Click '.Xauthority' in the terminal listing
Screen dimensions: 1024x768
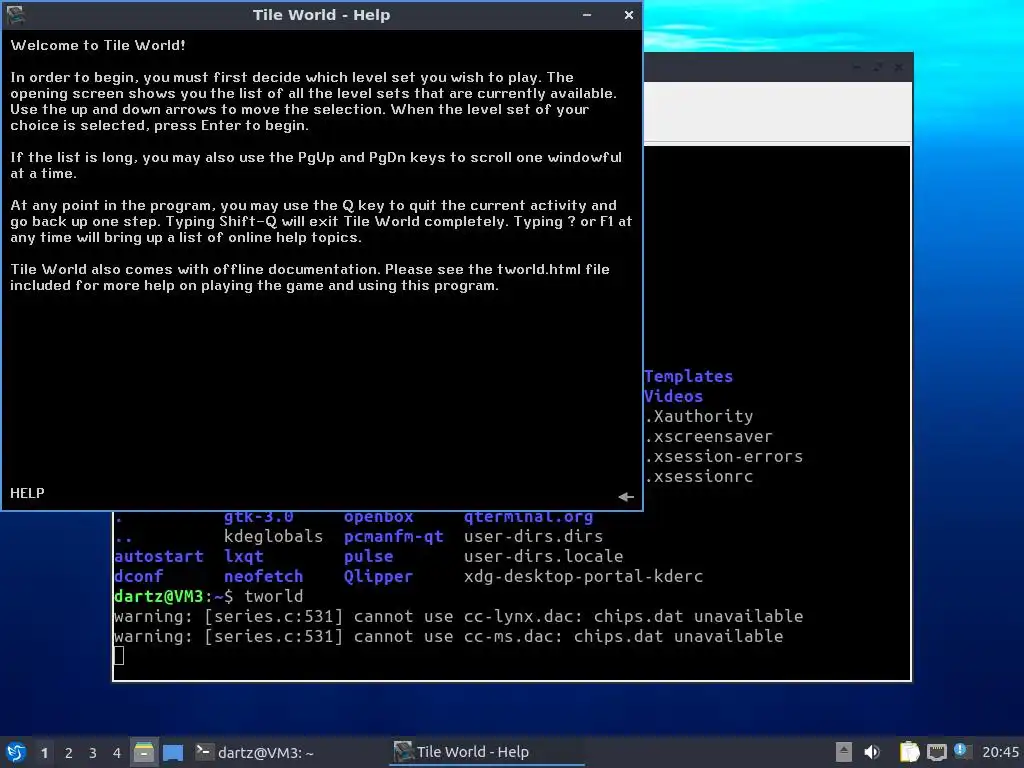(x=699, y=416)
